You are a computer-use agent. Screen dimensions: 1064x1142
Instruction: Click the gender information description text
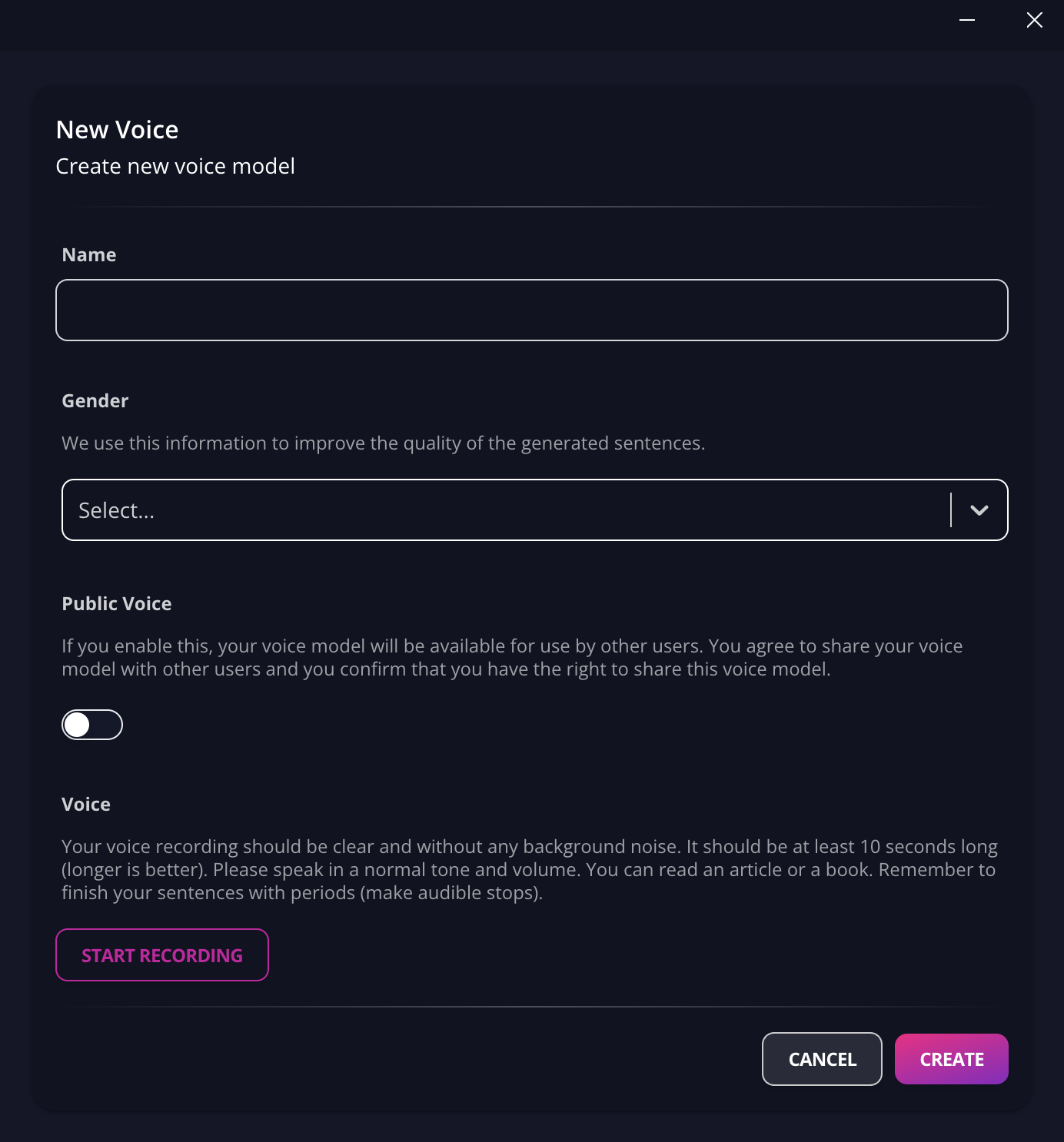(x=384, y=443)
